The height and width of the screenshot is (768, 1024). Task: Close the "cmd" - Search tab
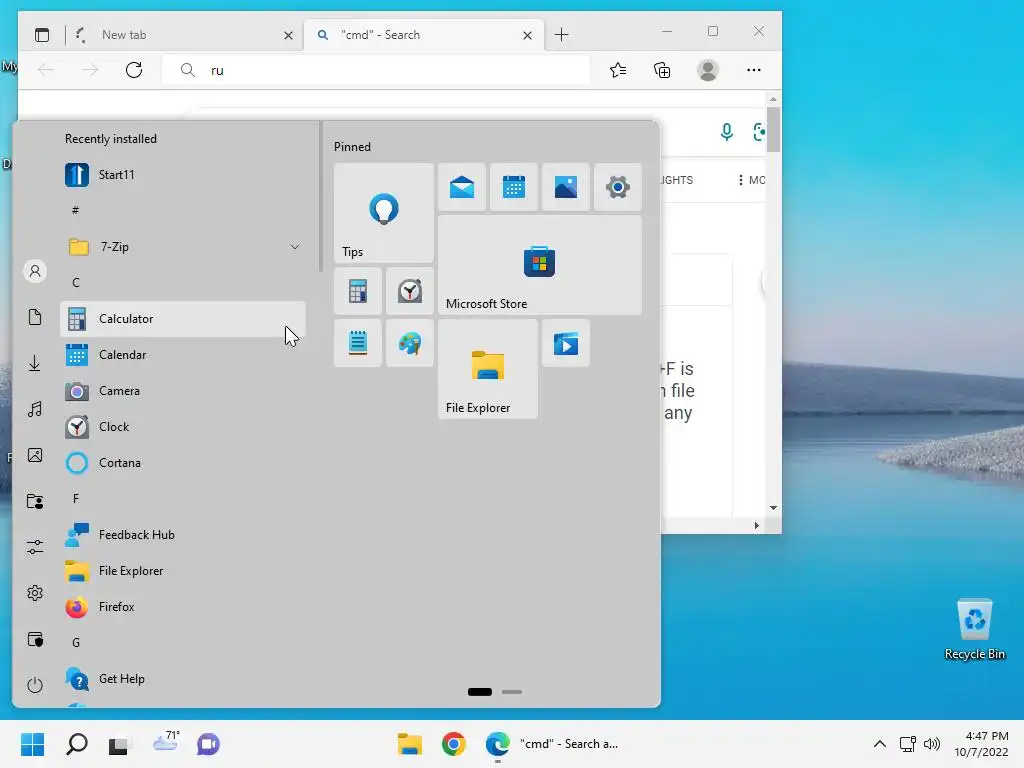point(528,35)
